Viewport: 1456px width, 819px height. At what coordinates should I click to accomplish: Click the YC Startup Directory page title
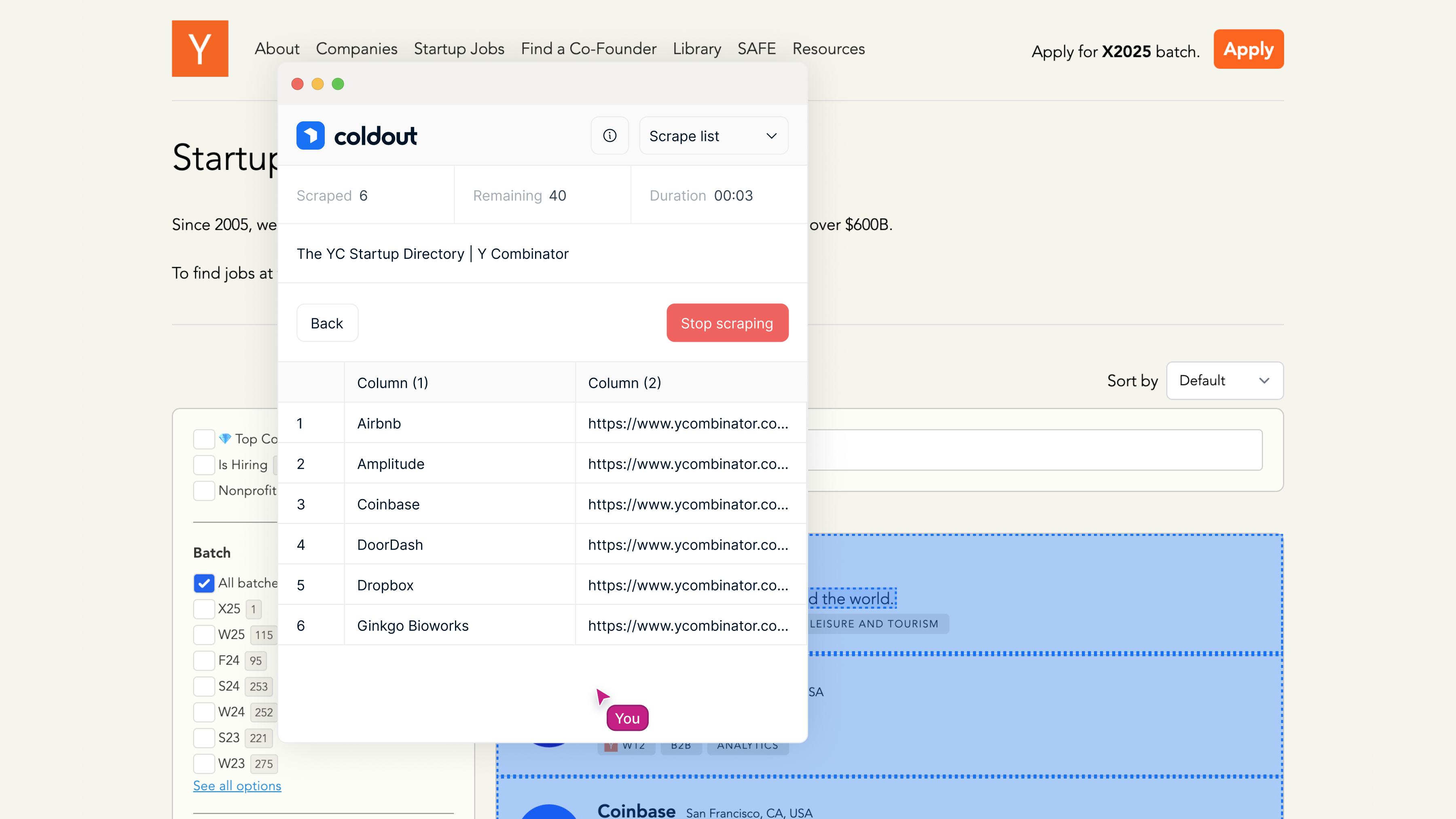432,254
